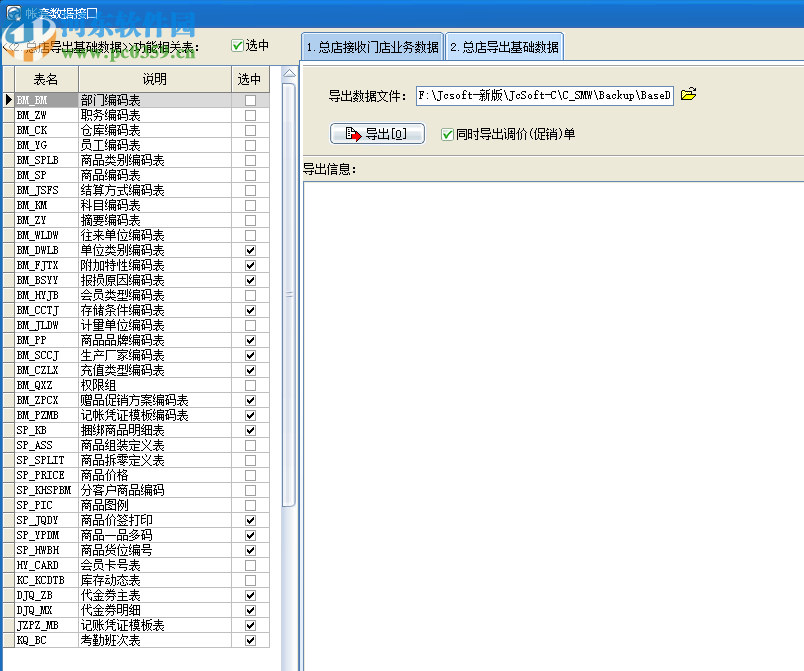Select the DJQ_MX row name cell
The image size is (804, 671).
point(46,611)
